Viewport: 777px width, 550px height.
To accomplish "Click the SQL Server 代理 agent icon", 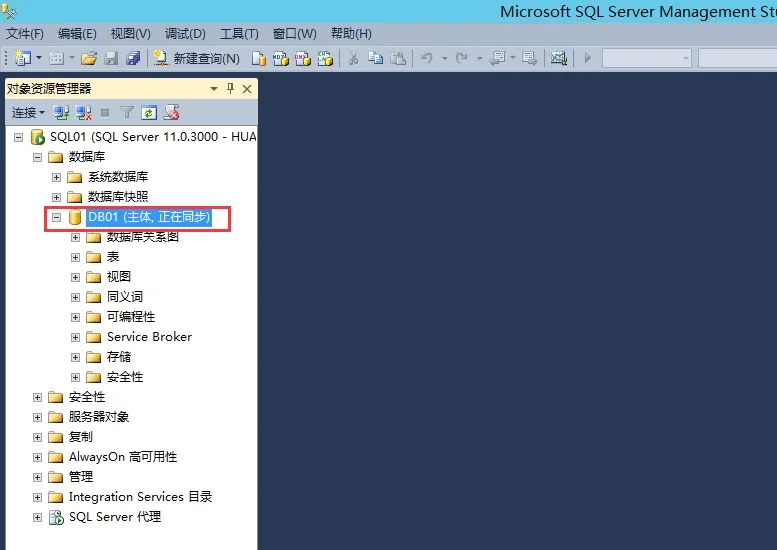I will [56, 517].
